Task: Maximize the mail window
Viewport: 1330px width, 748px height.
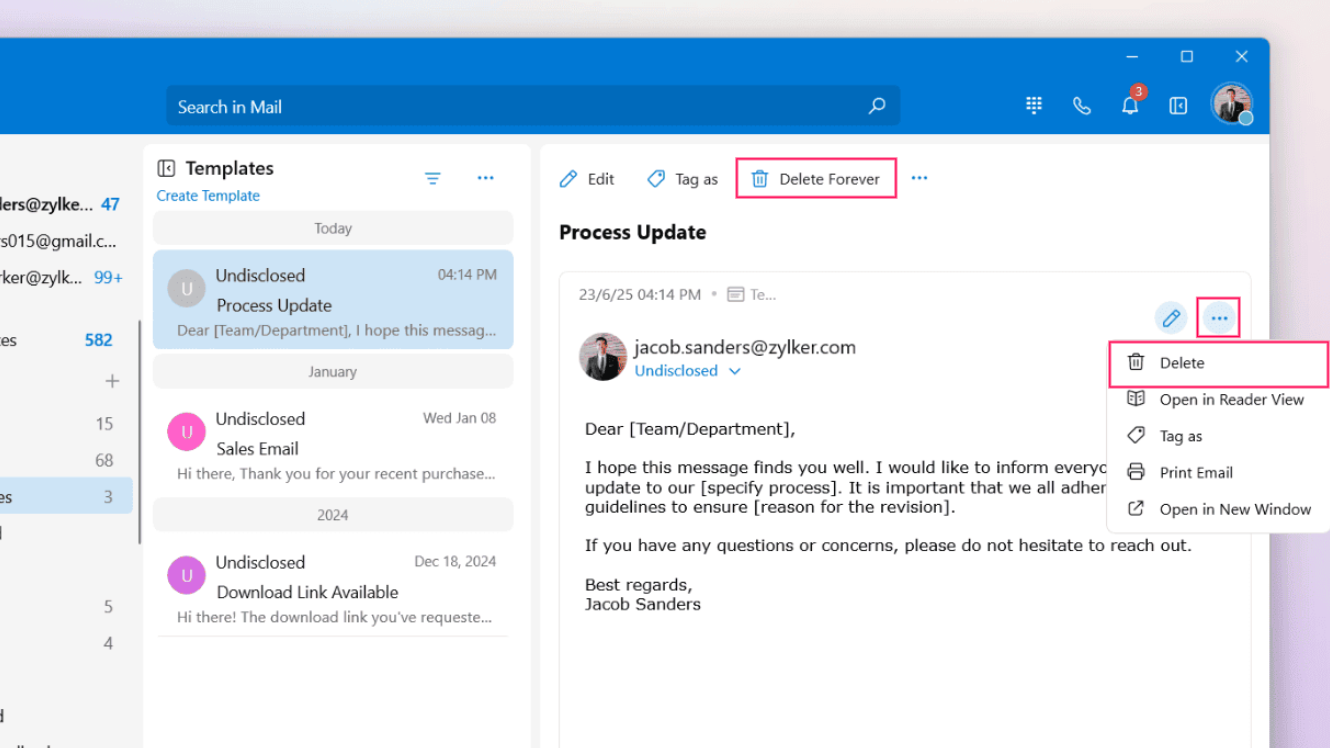Action: click(x=1187, y=57)
